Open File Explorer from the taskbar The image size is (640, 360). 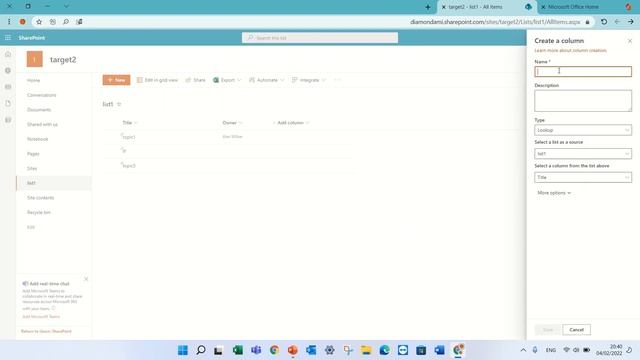[366, 350]
